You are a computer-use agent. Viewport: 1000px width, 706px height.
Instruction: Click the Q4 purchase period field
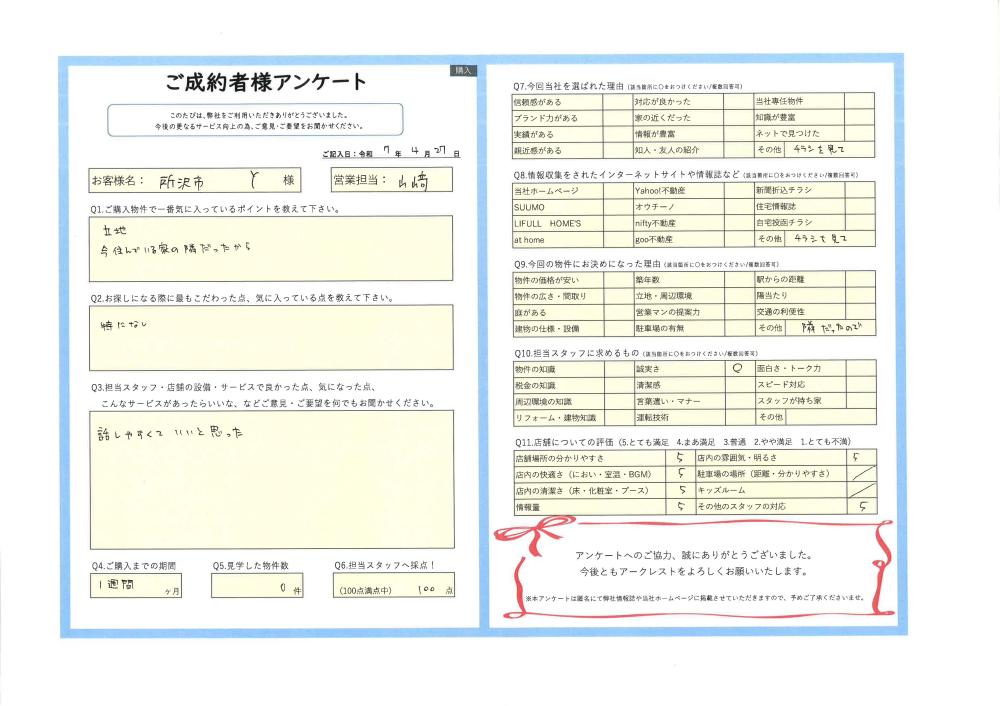click(146, 586)
